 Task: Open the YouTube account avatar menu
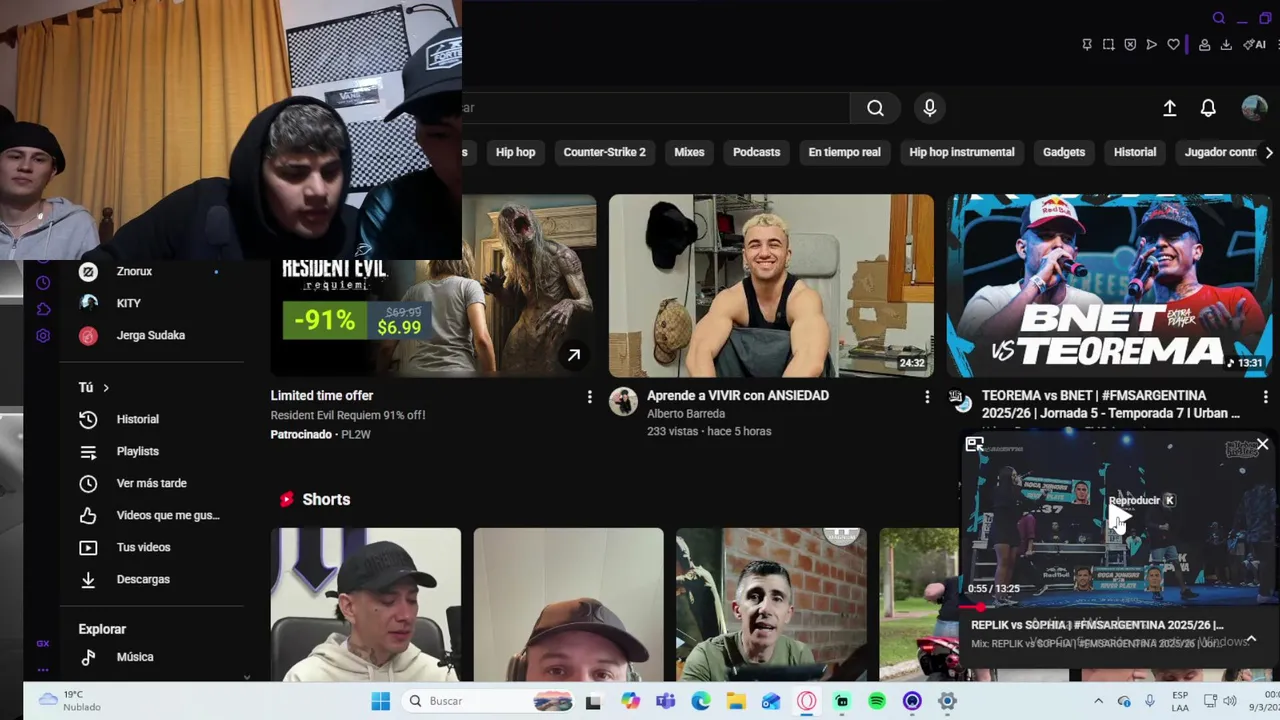point(1254,108)
